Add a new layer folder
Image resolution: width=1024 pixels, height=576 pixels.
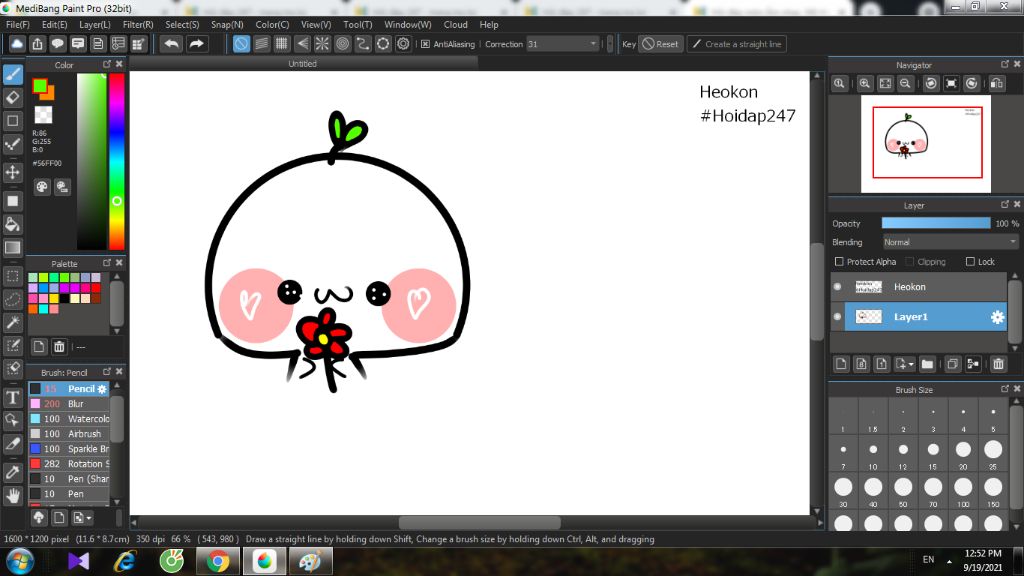[x=927, y=364]
